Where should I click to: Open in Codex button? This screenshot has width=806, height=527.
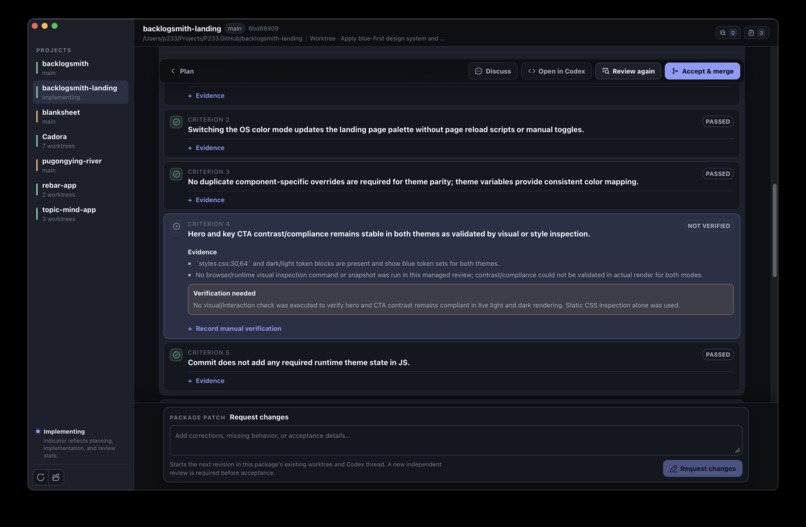556,71
